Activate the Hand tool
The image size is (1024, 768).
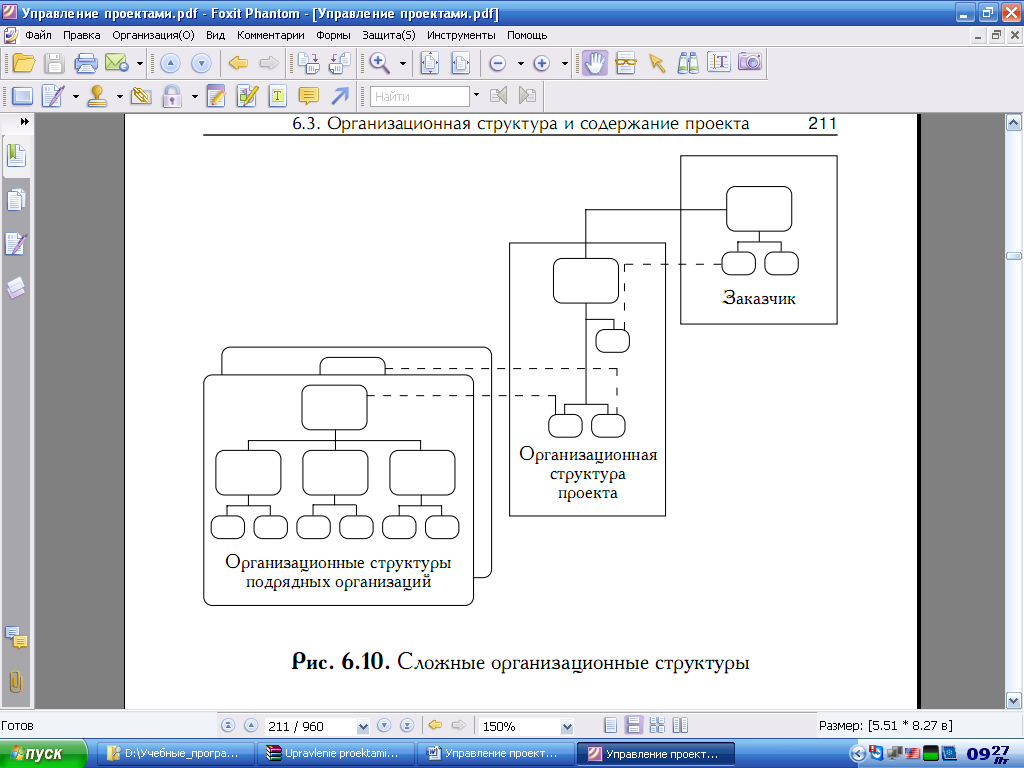pyautogui.click(x=594, y=63)
